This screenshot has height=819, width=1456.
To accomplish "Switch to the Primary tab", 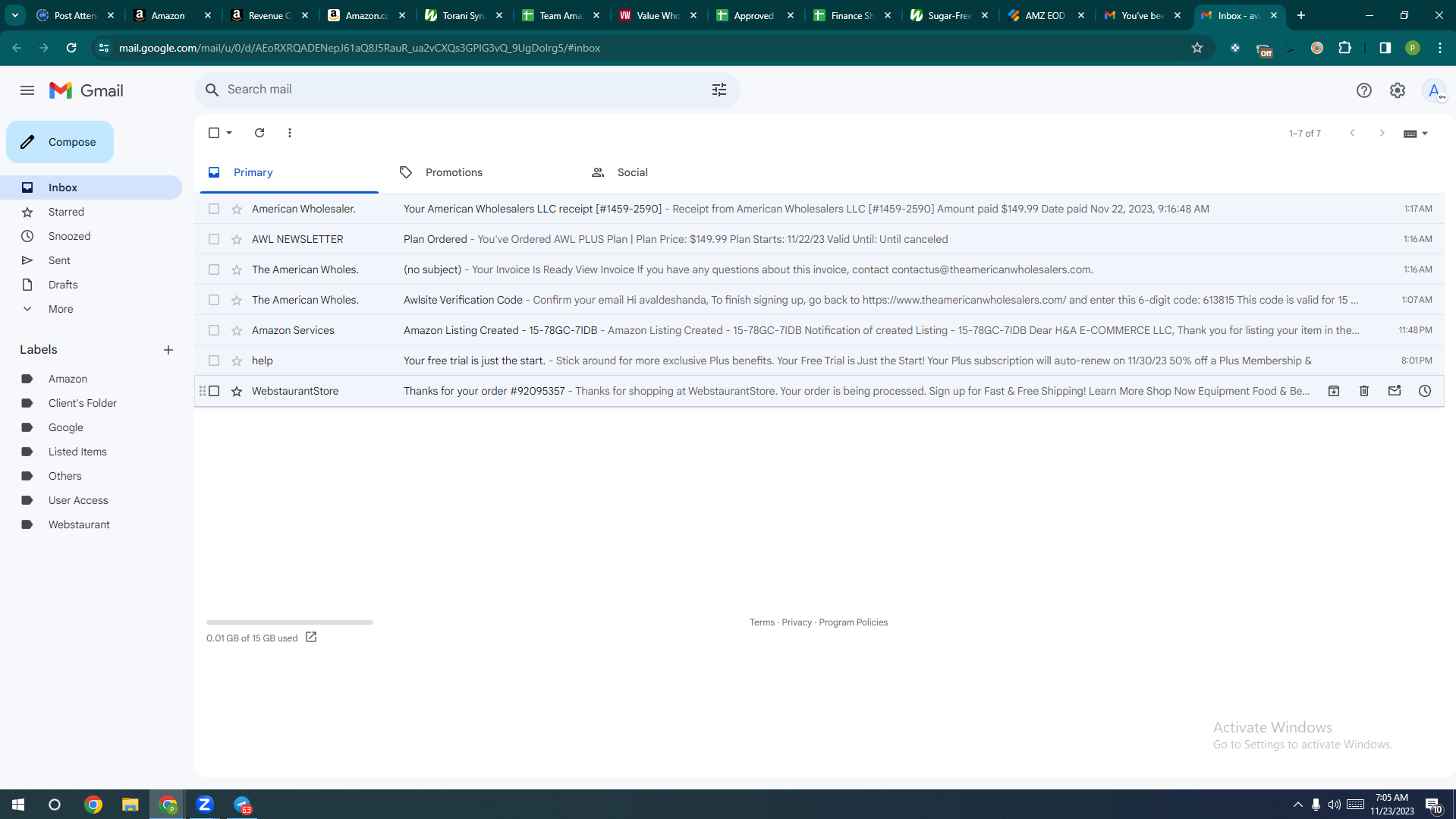I will (289, 172).
